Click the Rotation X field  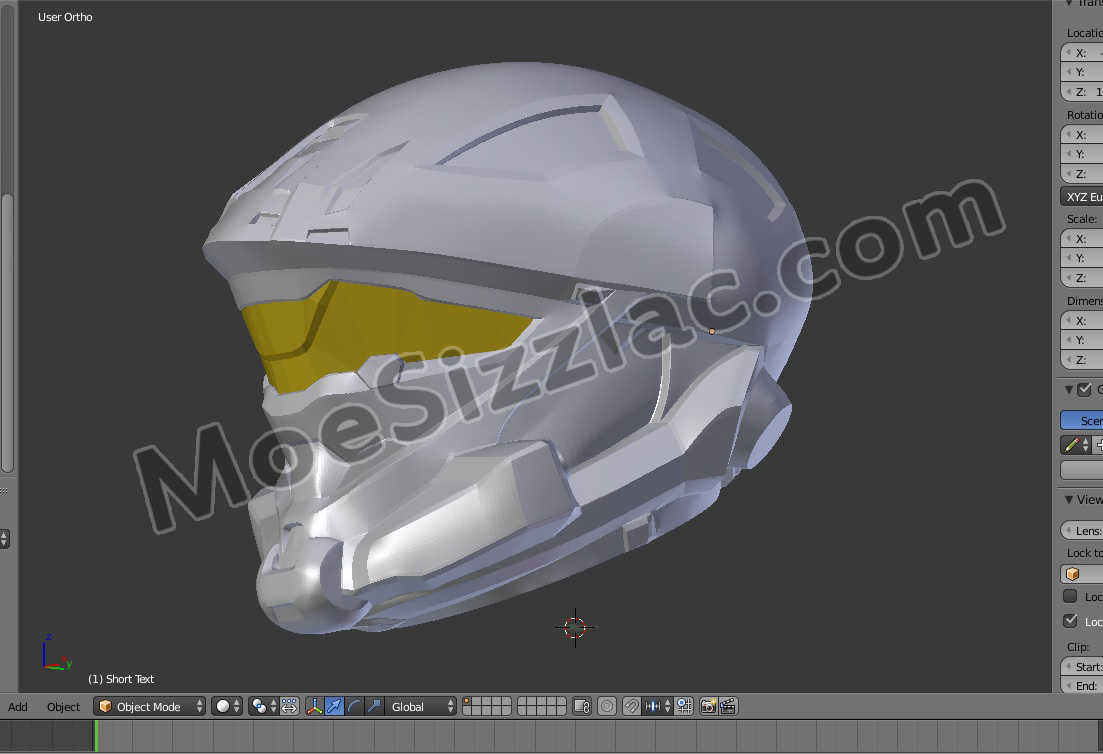point(1082,134)
